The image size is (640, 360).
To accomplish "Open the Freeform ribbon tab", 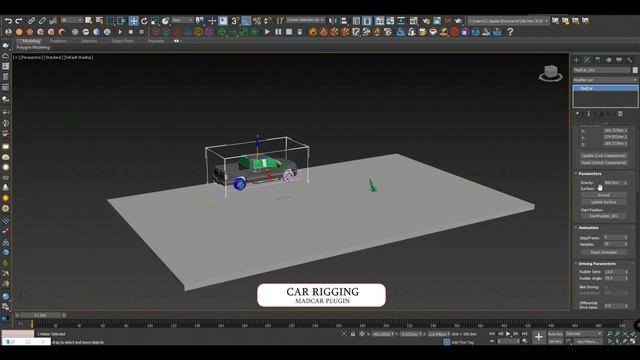I will pos(58,41).
